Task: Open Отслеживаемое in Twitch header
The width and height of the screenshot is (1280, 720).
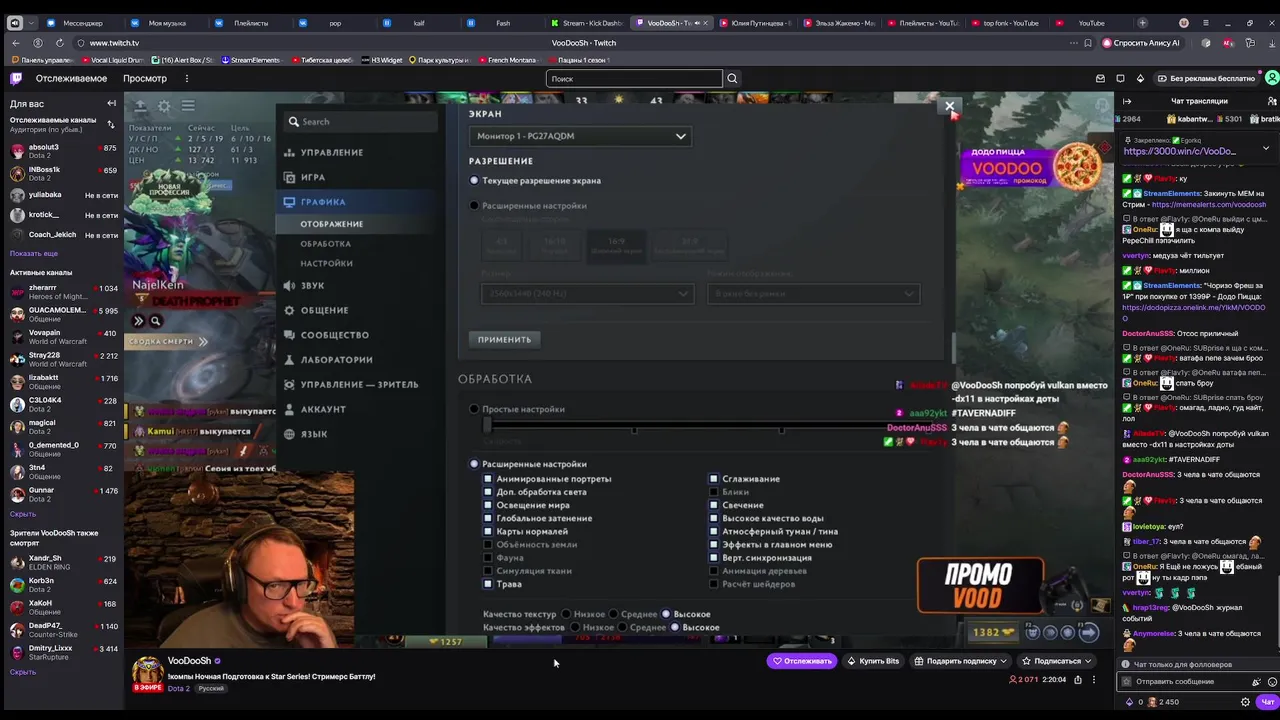Action: pos(71,78)
